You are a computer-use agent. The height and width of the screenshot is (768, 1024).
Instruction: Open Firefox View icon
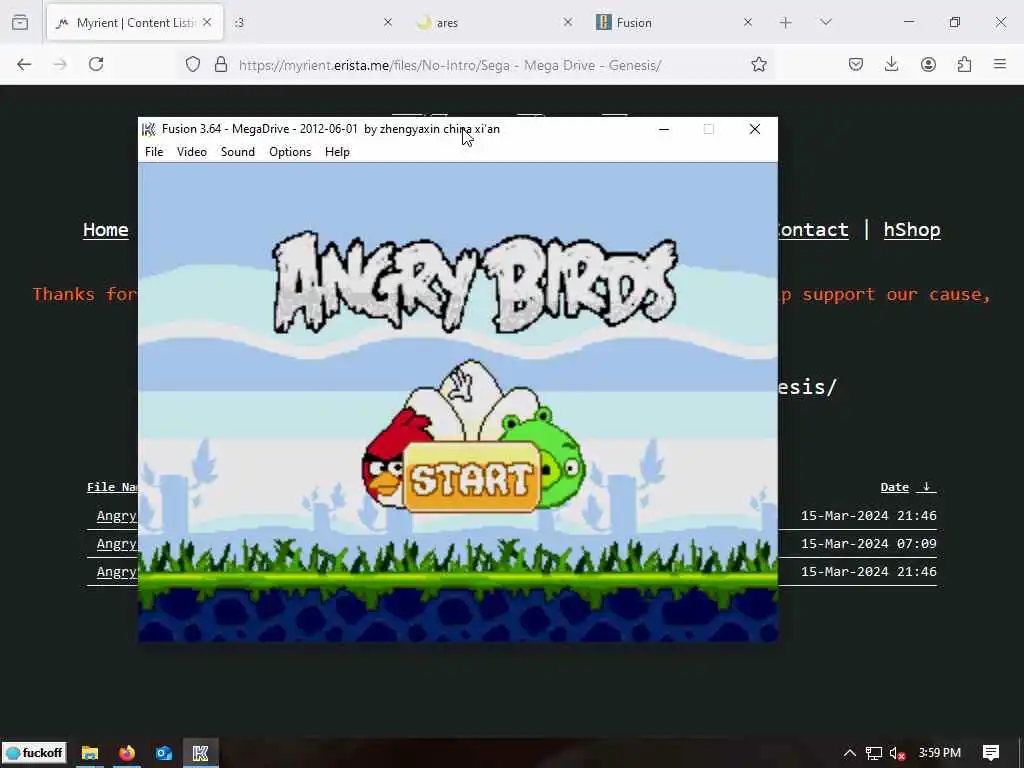click(20, 23)
